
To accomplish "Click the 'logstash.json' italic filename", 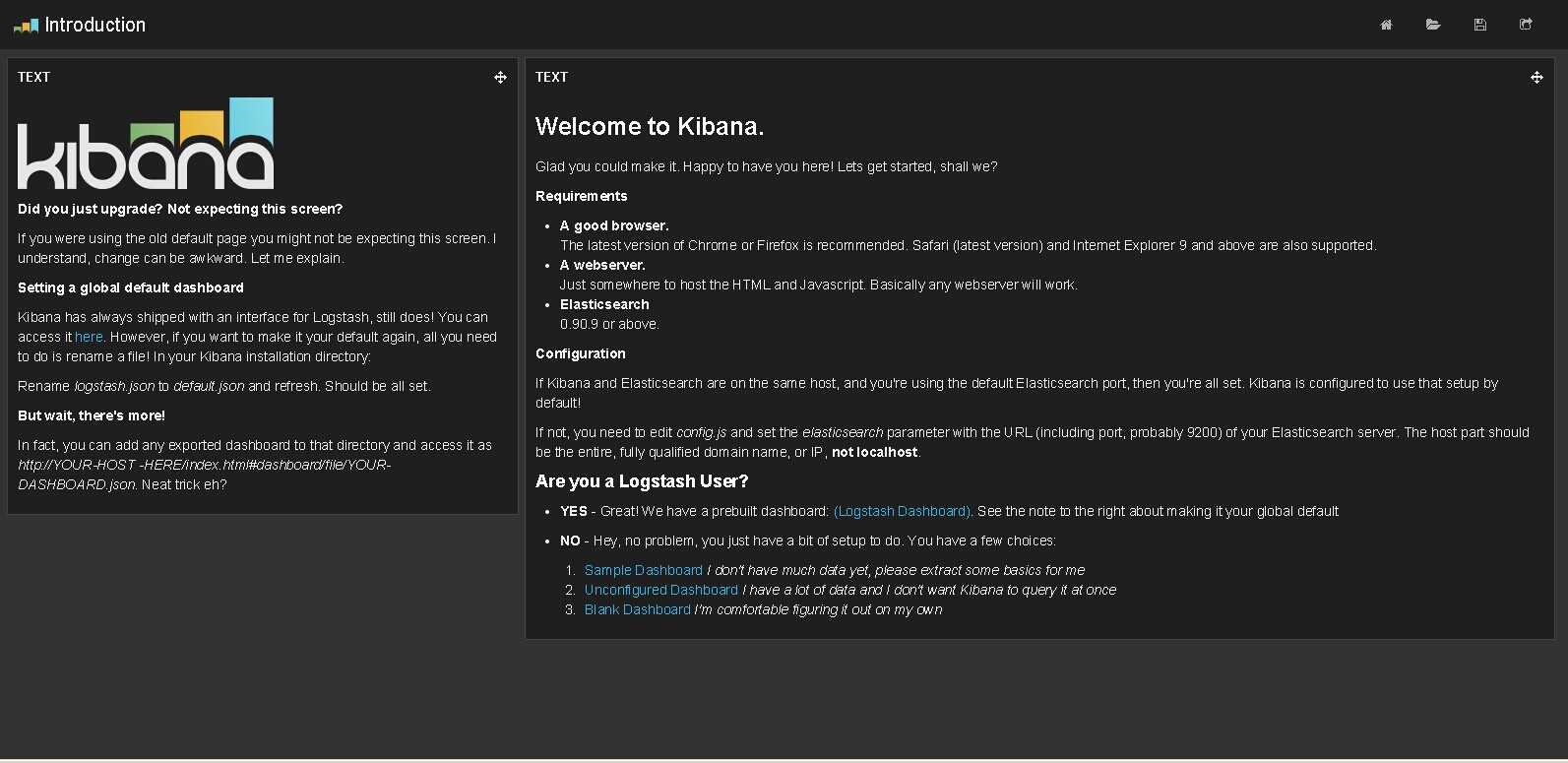I will (x=114, y=386).
